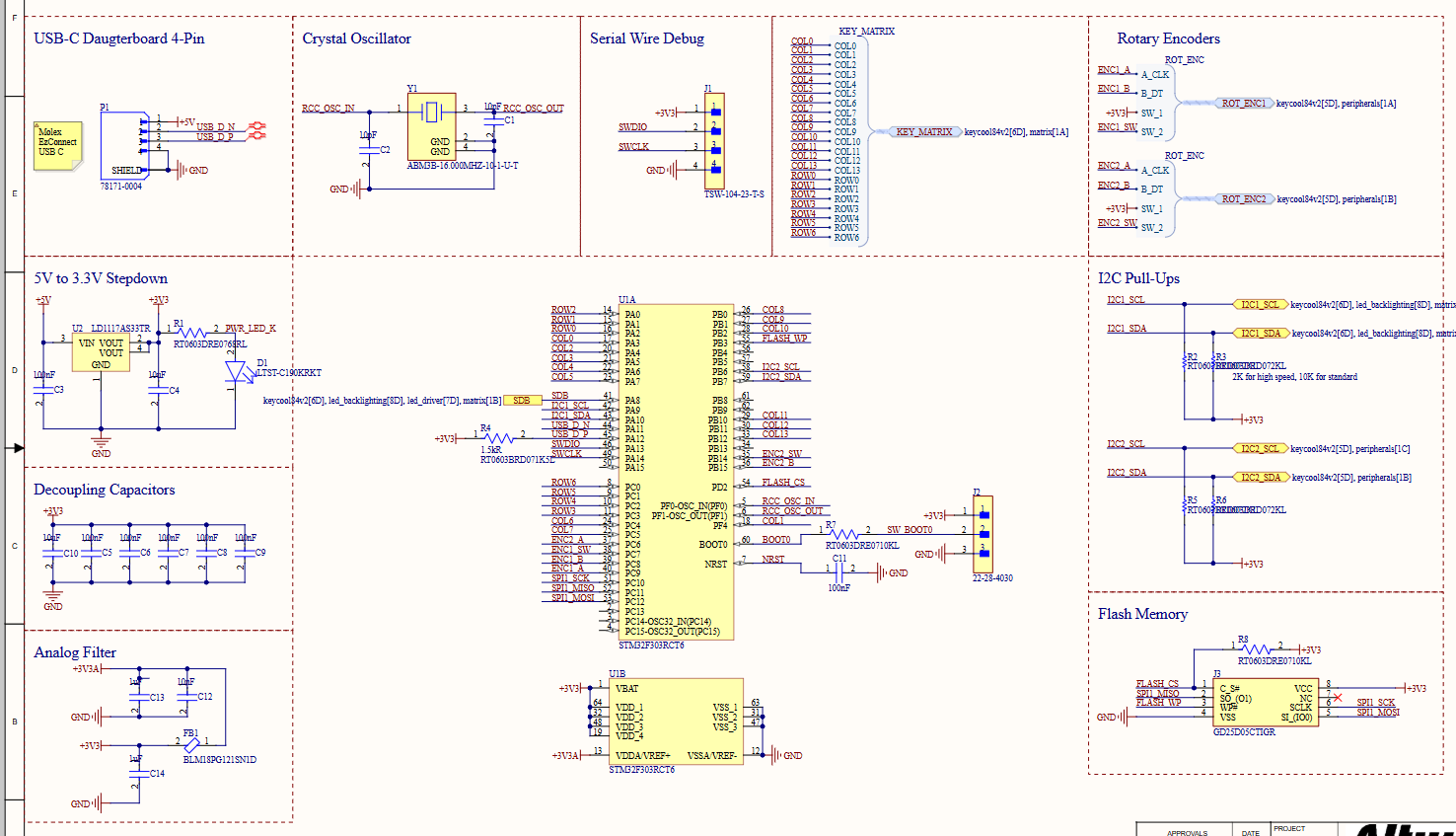The width and height of the screenshot is (1456, 836).
Task: Select the GND symbol under Decoupling Capacitors
Action: 52,596
